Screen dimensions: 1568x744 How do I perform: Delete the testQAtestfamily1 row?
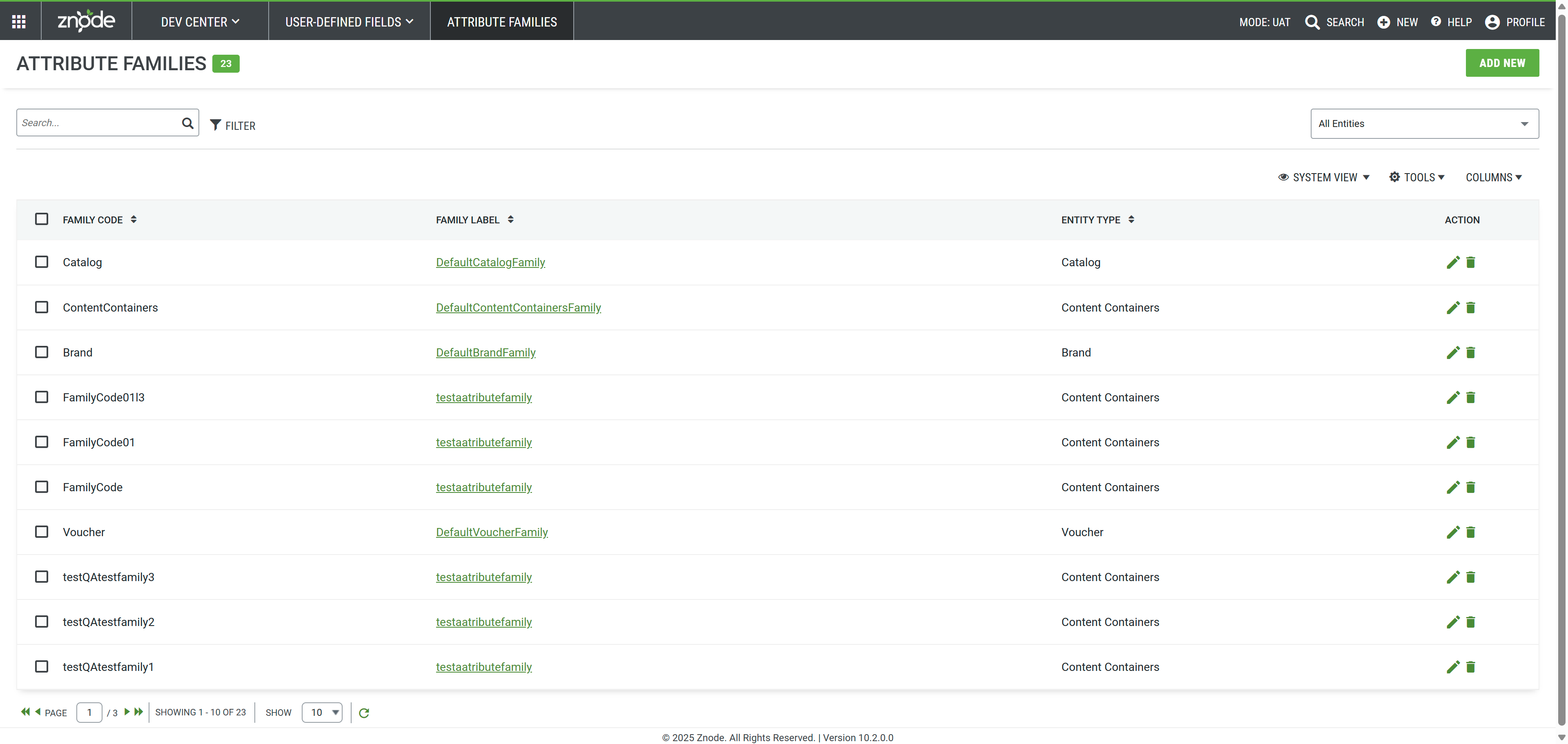tap(1470, 667)
